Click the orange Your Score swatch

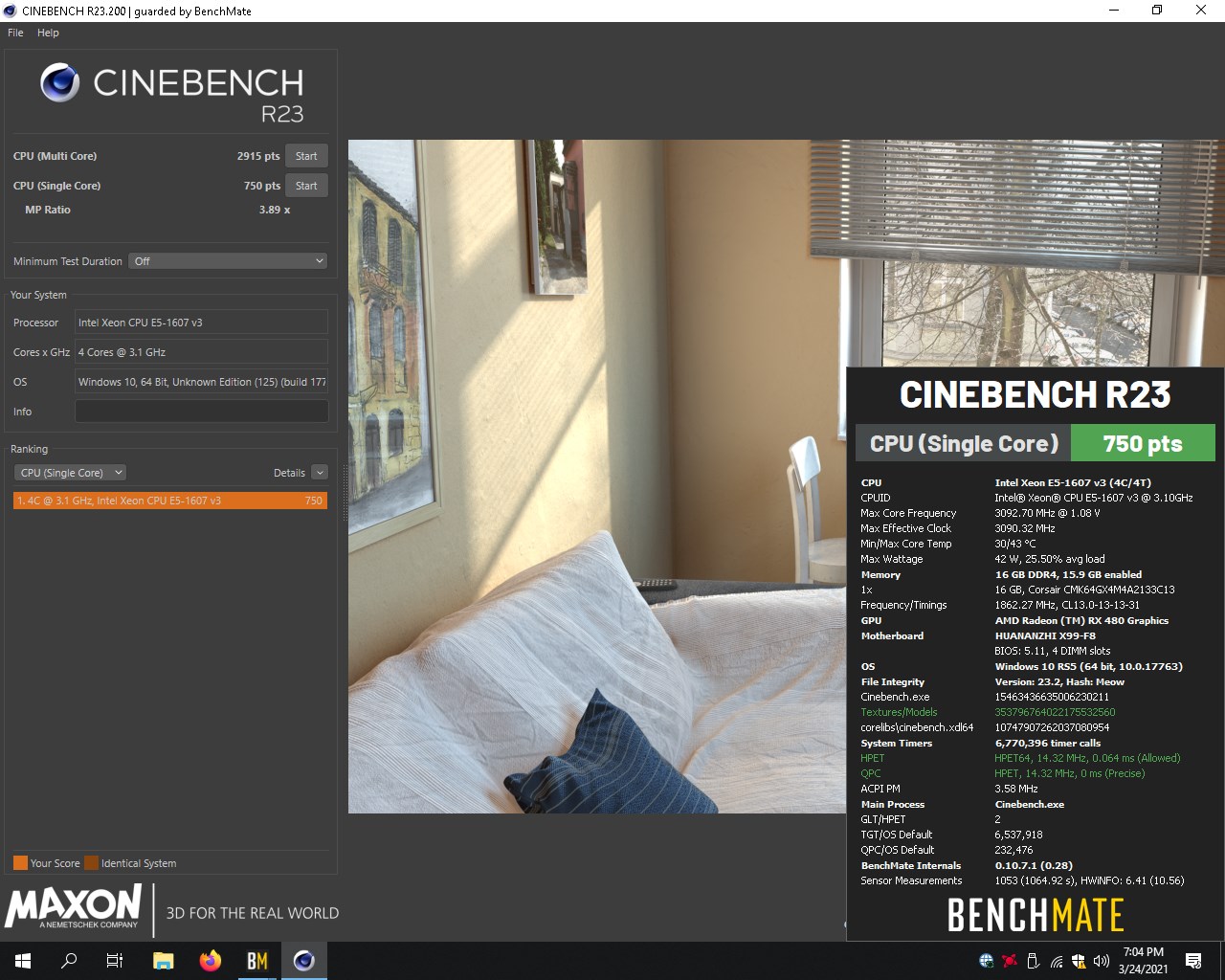(20, 863)
